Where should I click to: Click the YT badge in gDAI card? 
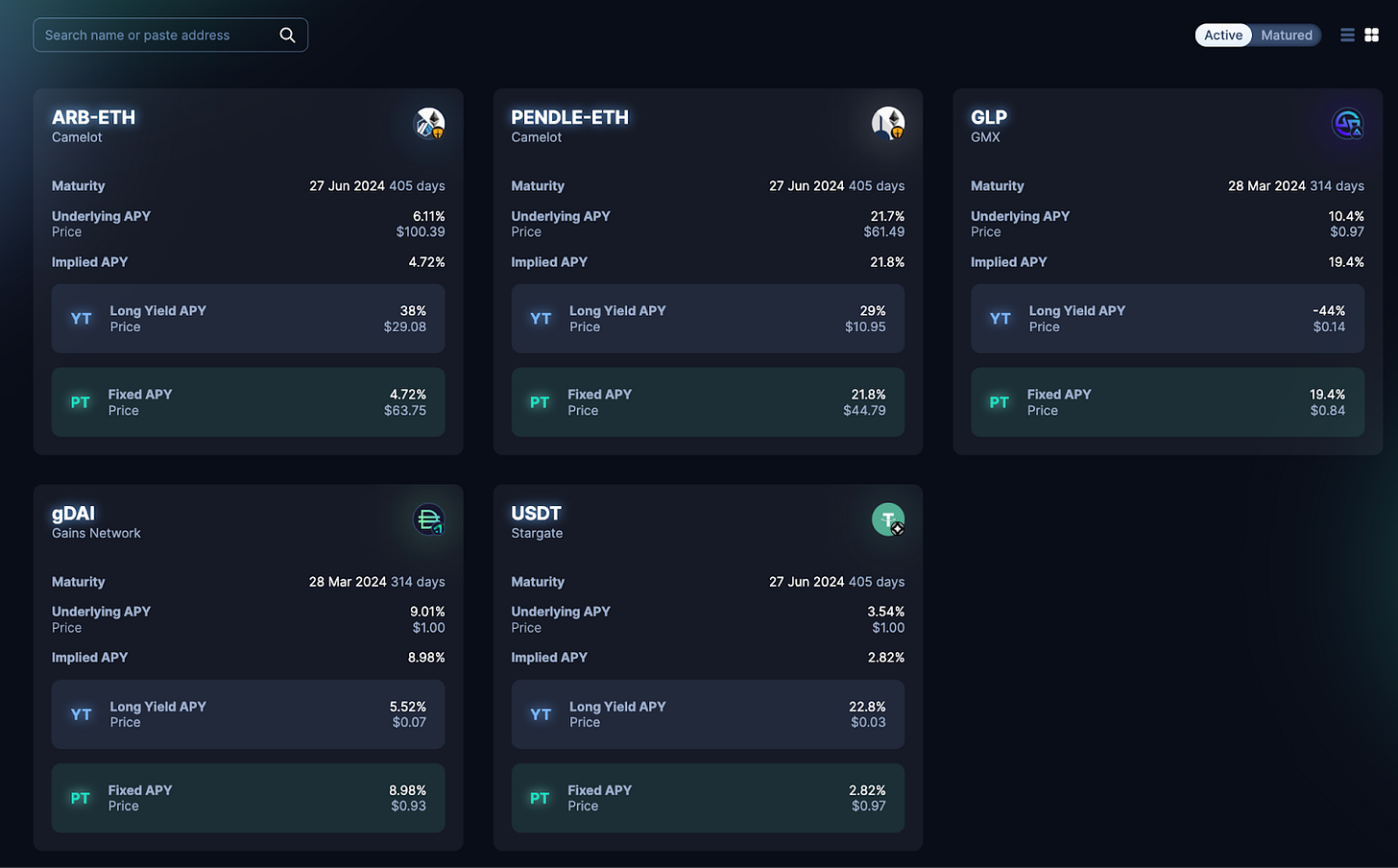click(x=82, y=714)
